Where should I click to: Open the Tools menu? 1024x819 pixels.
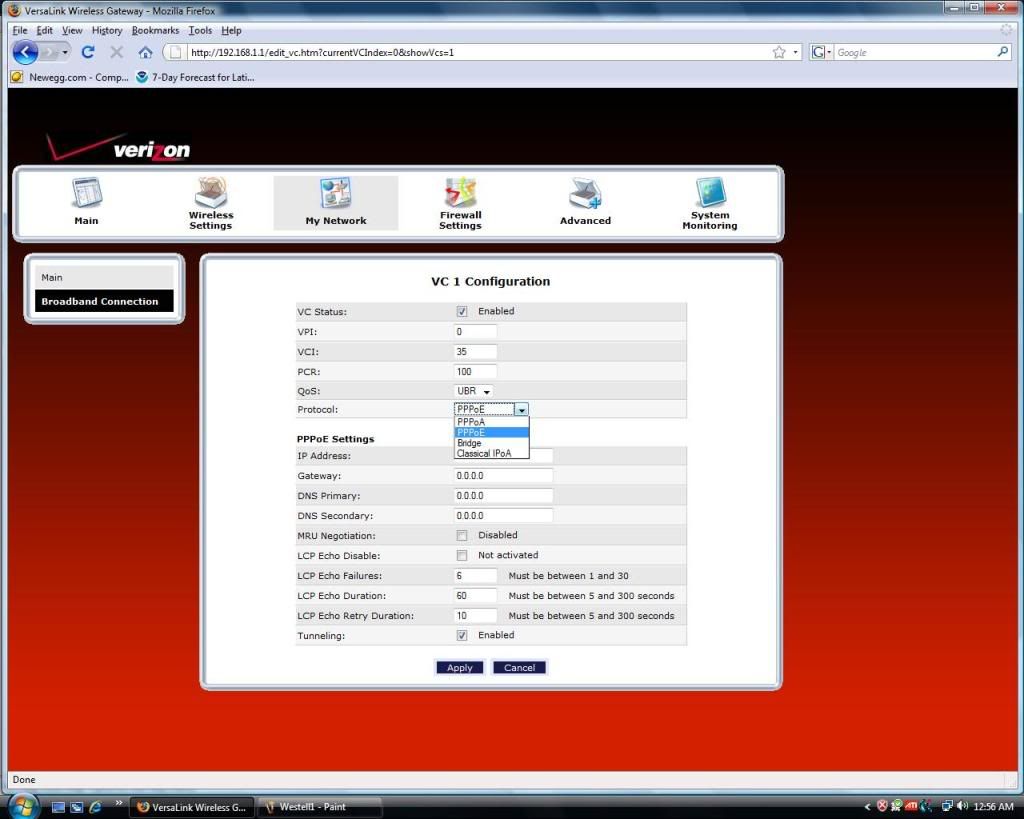tap(200, 31)
